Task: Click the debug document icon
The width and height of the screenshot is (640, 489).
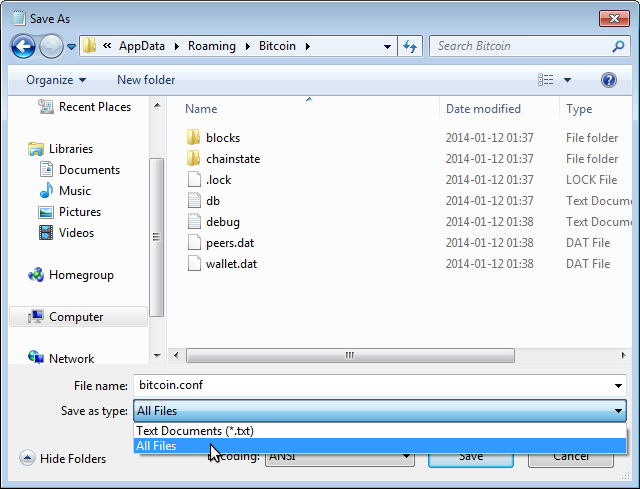Action: pyautogui.click(x=194, y=221)
